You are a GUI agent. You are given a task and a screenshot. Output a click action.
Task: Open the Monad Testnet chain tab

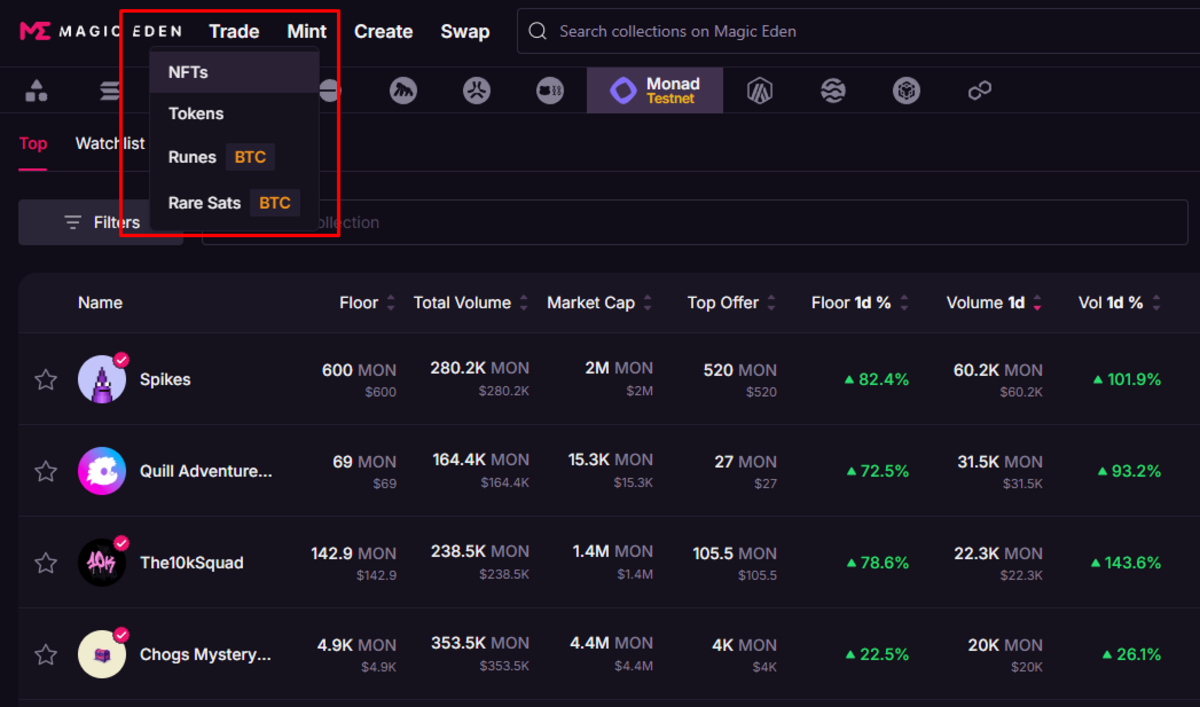[655, 91]
